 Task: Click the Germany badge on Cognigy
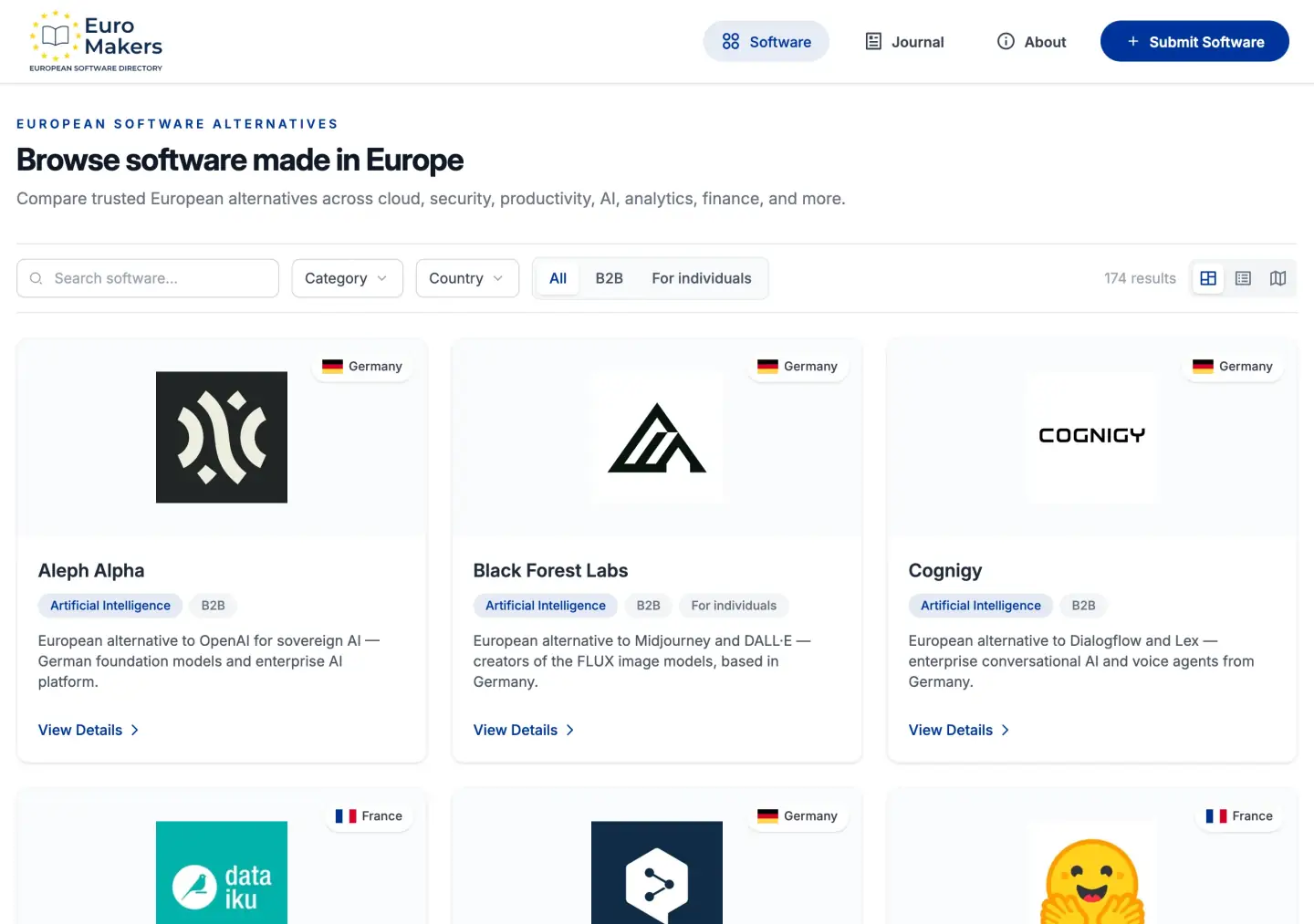pos(1233,367)
